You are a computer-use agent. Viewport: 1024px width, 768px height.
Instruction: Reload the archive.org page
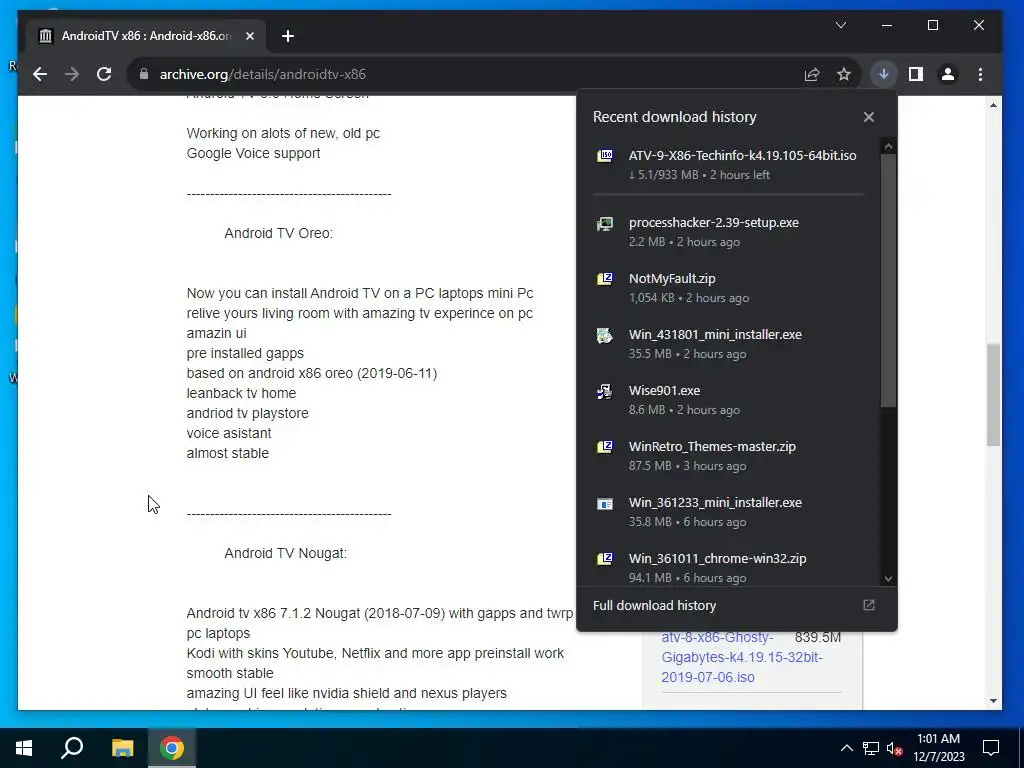[x=104, y=74]
